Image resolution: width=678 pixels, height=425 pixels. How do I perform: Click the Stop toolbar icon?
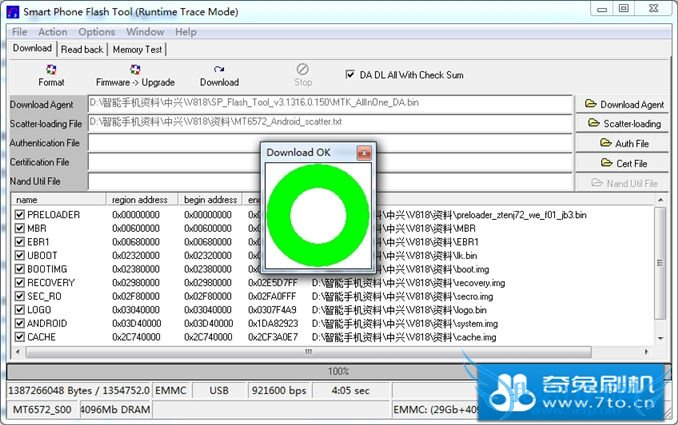pos(303,71)
